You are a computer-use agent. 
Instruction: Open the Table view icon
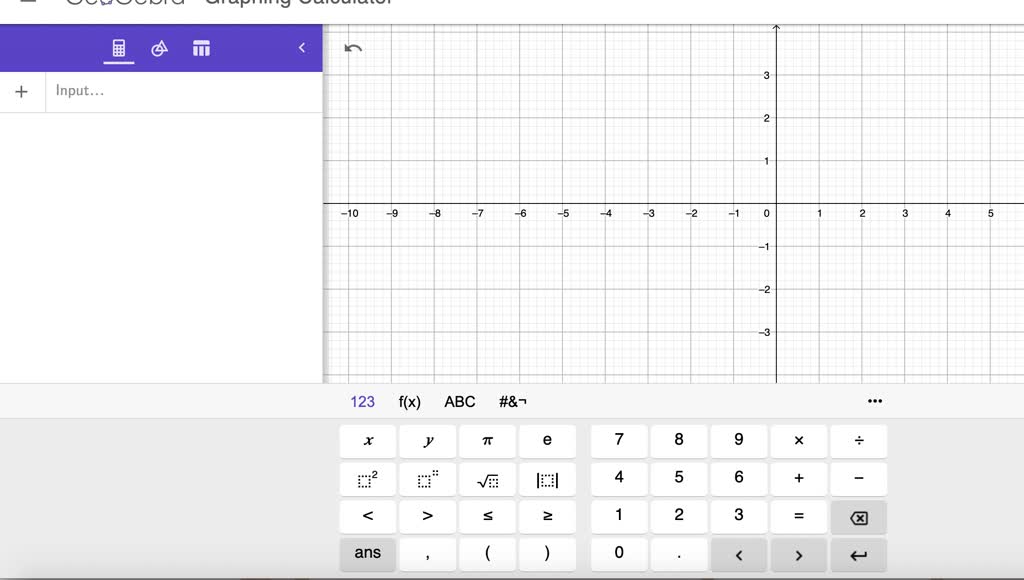coord(201,48)
